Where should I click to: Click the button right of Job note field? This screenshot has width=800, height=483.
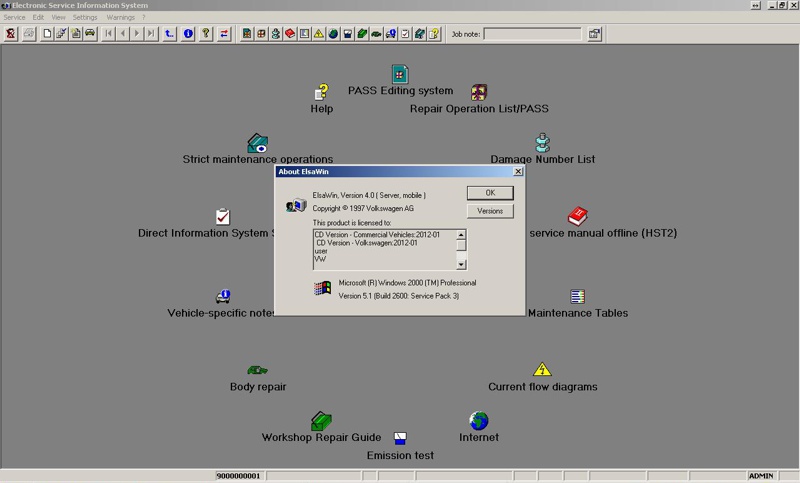594,34
